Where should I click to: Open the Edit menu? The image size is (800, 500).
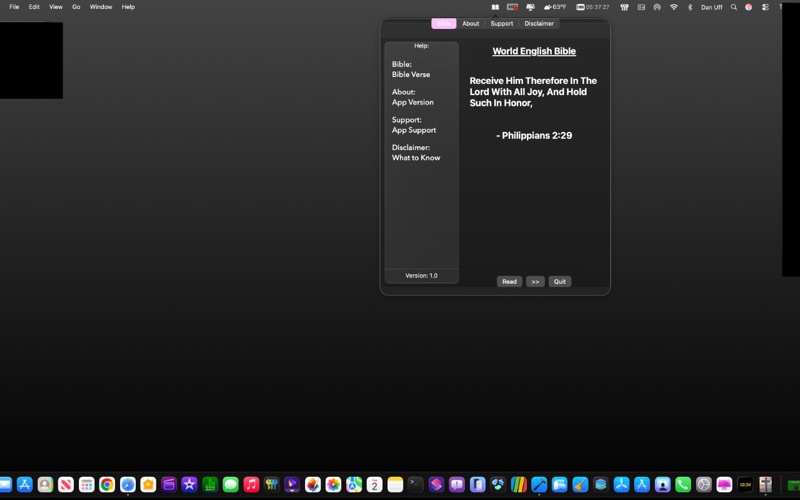point(34,7)
